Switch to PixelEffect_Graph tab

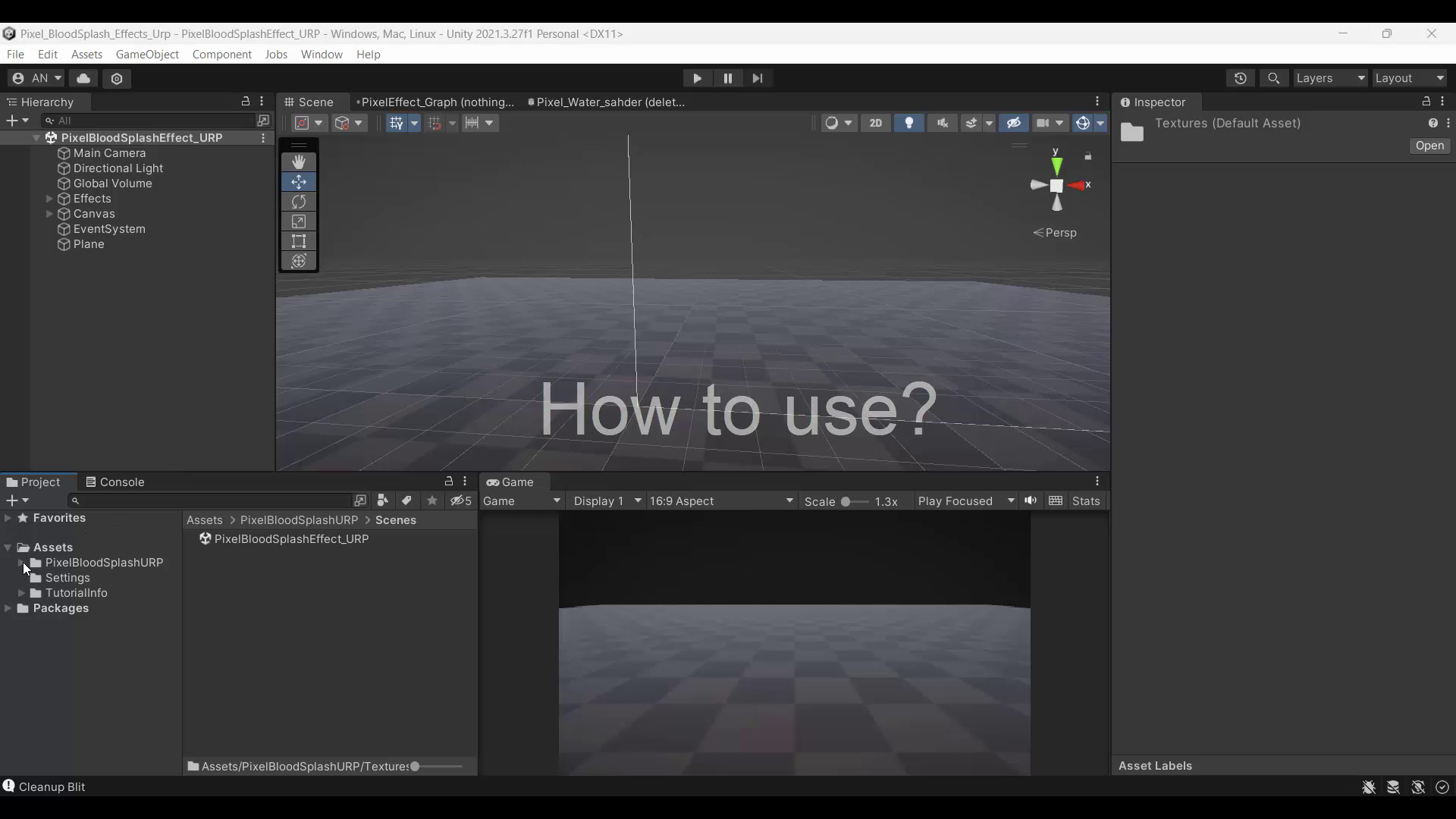[x=435, y=102]
